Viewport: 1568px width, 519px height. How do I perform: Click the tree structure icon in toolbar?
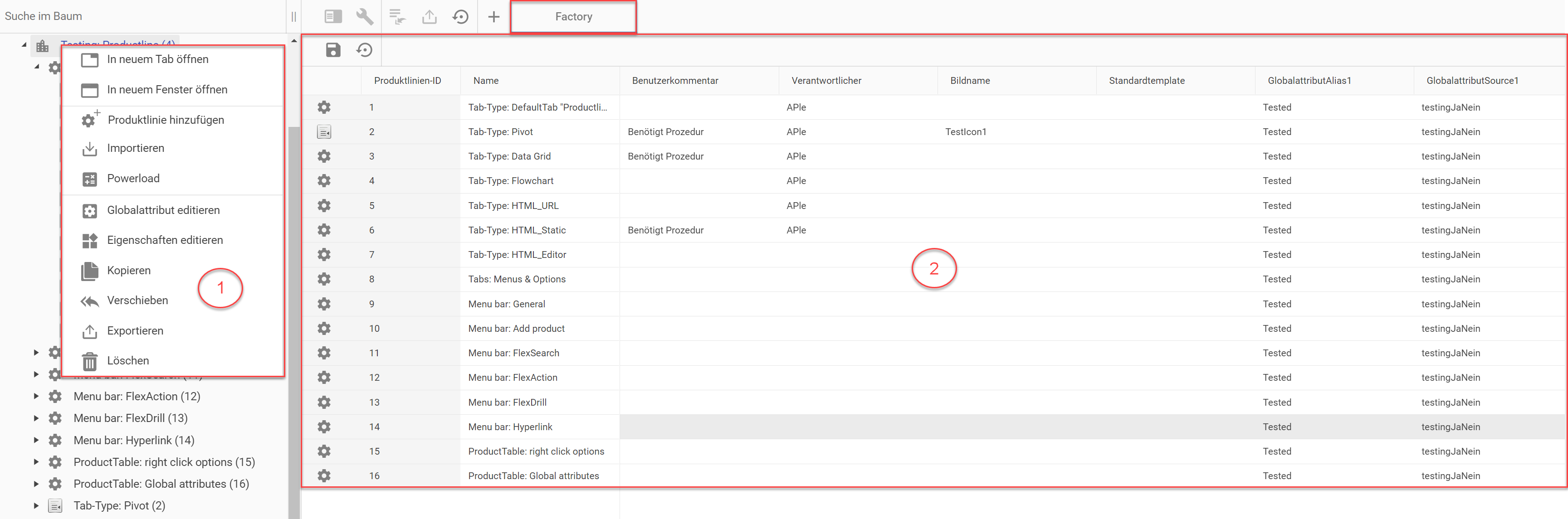coord(397,16)
